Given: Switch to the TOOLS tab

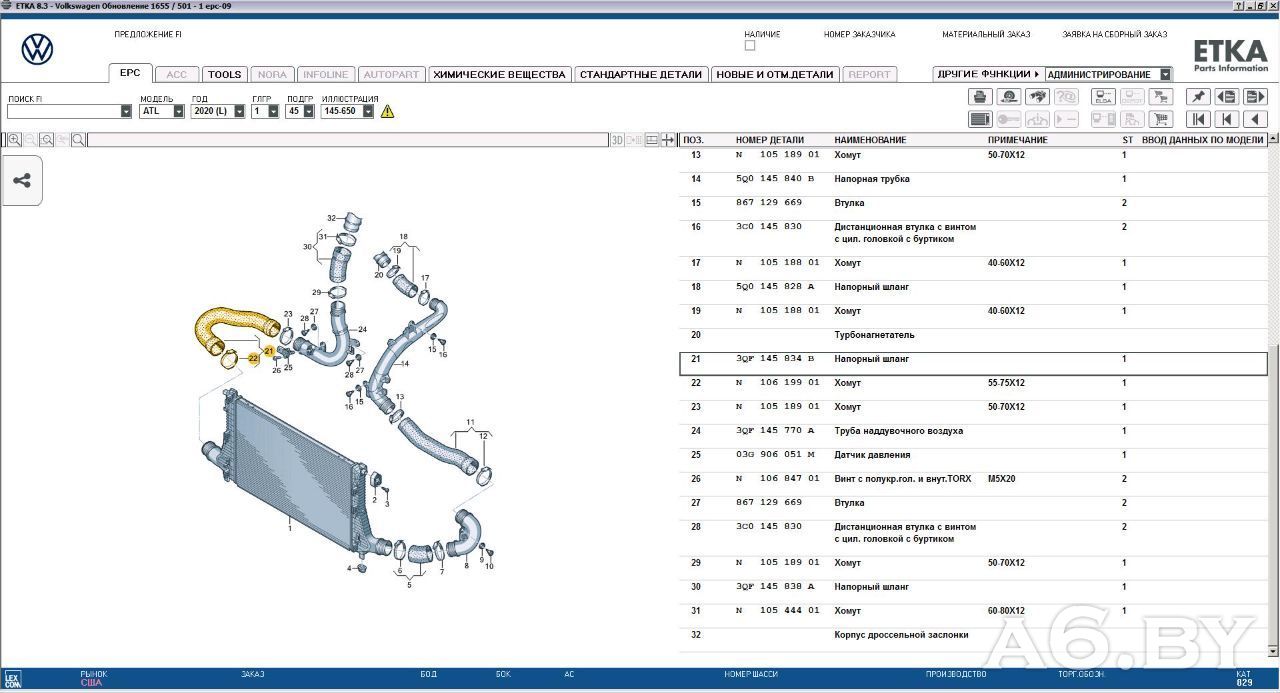Looking at the screenshot, I should click(225, 74).
